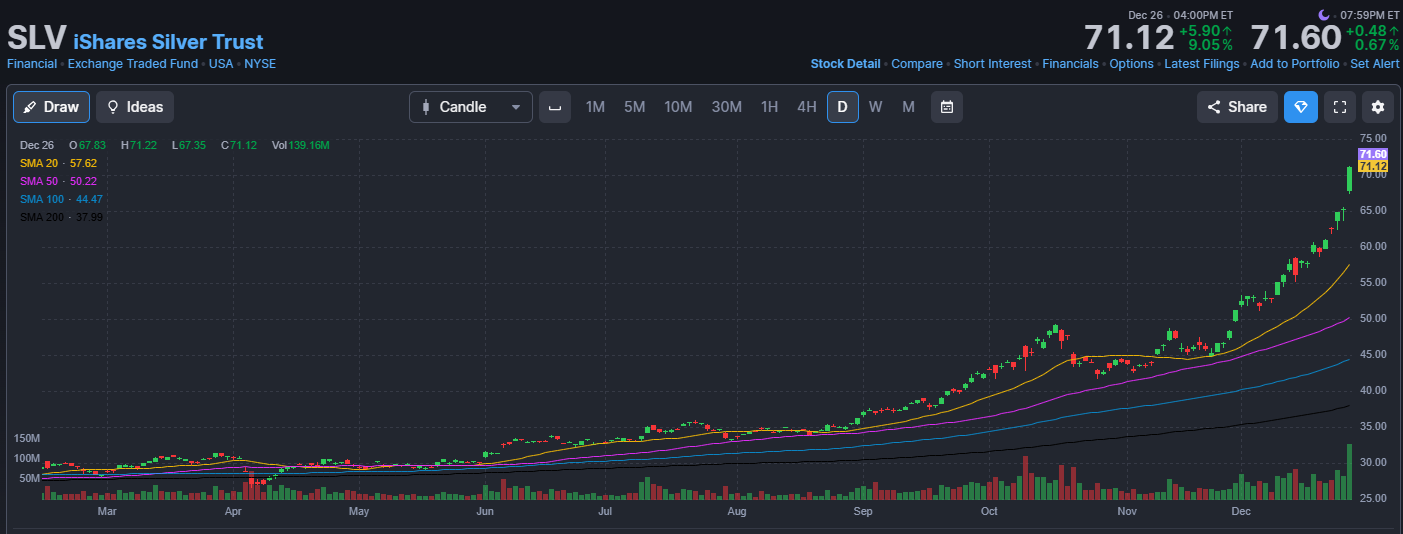This screenshot has width=1403, height=534.
Task: Click the USA country link
Action: point(221,64)
